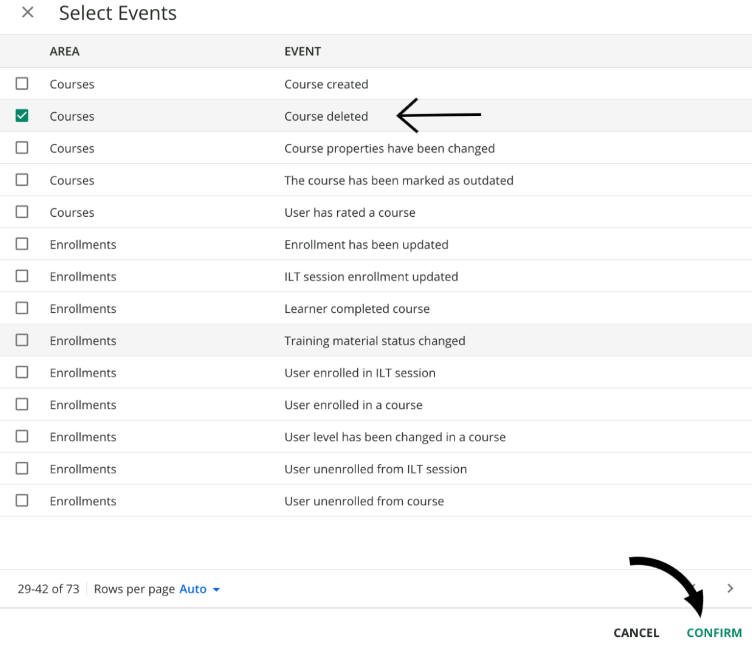Go to next page of events

[730, 589]
